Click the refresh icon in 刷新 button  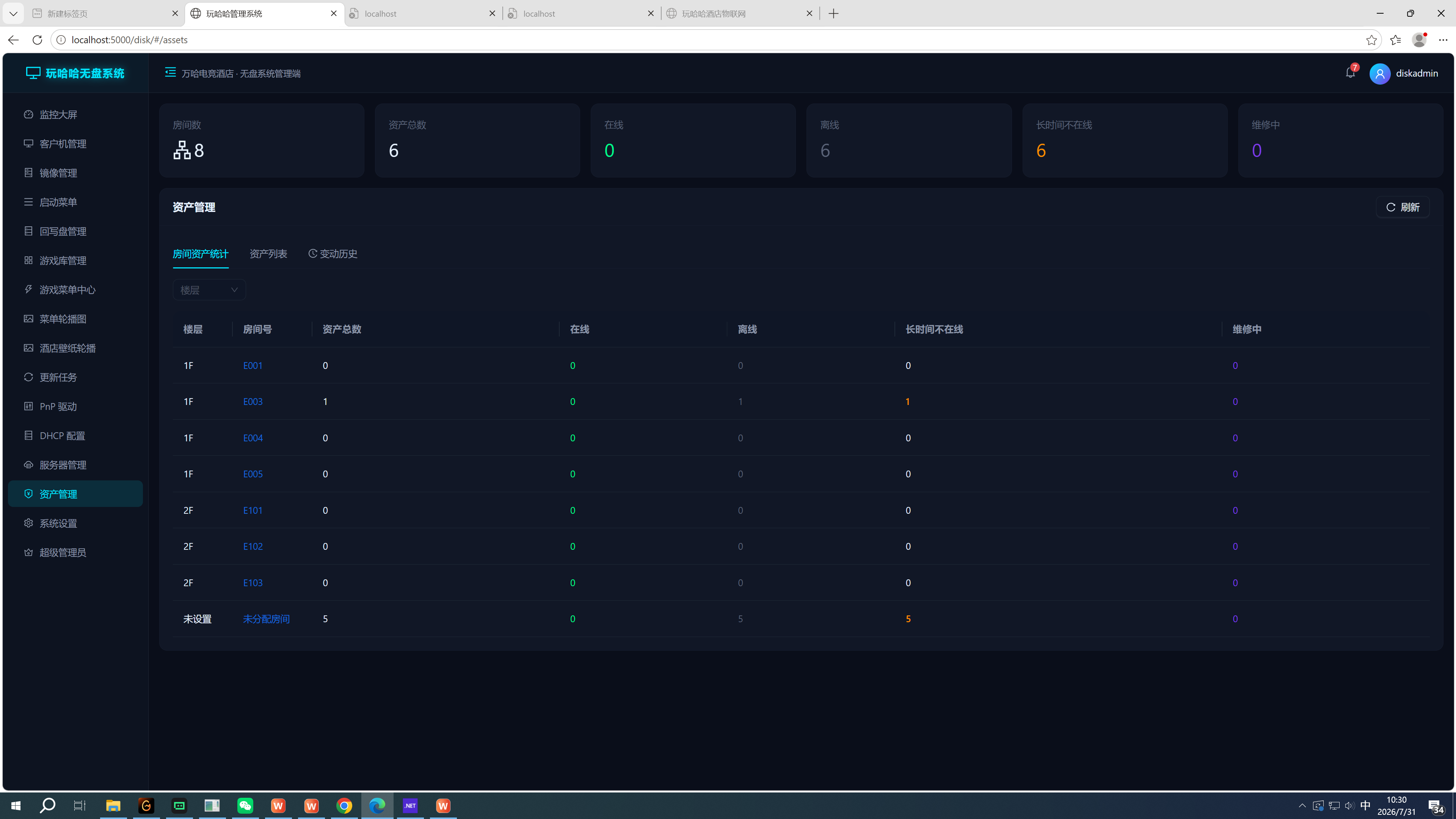(x=1391, y=207)
